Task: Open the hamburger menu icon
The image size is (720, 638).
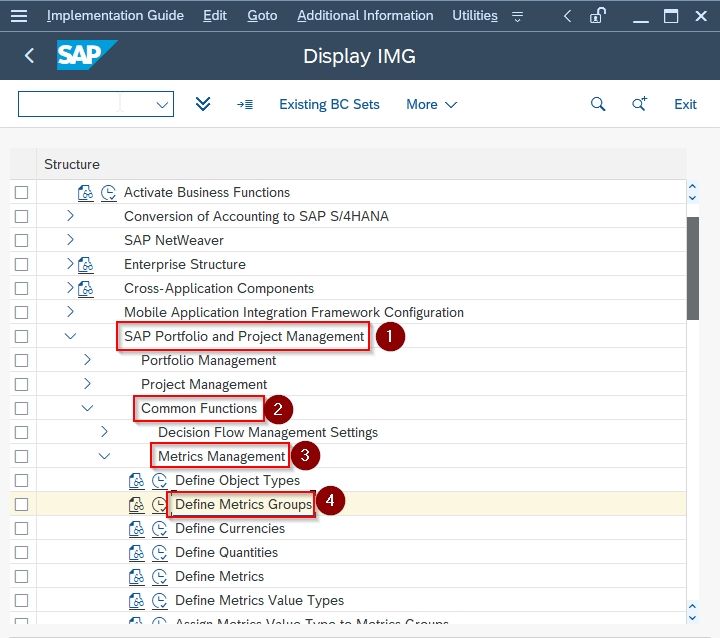Action: click(x=19, y=16)
